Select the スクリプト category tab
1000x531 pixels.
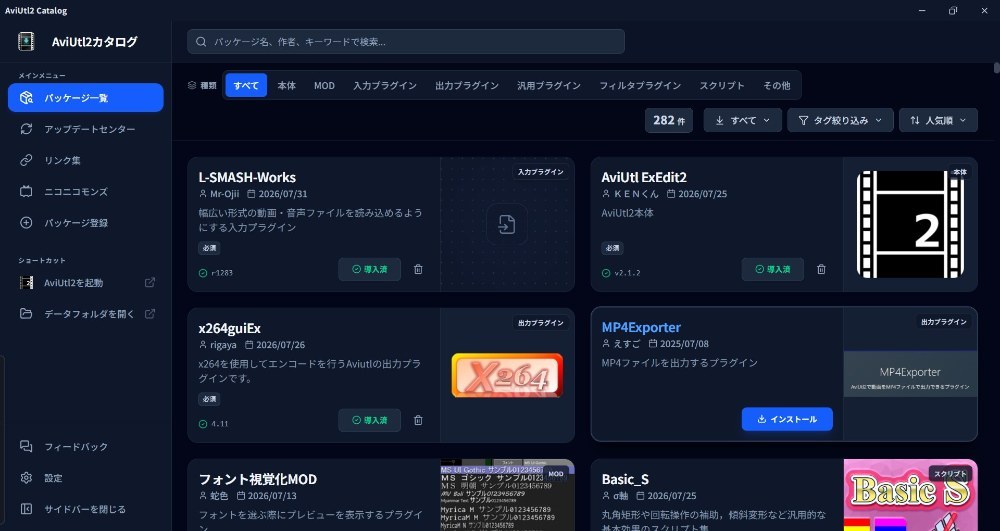(x=722, y=85)
